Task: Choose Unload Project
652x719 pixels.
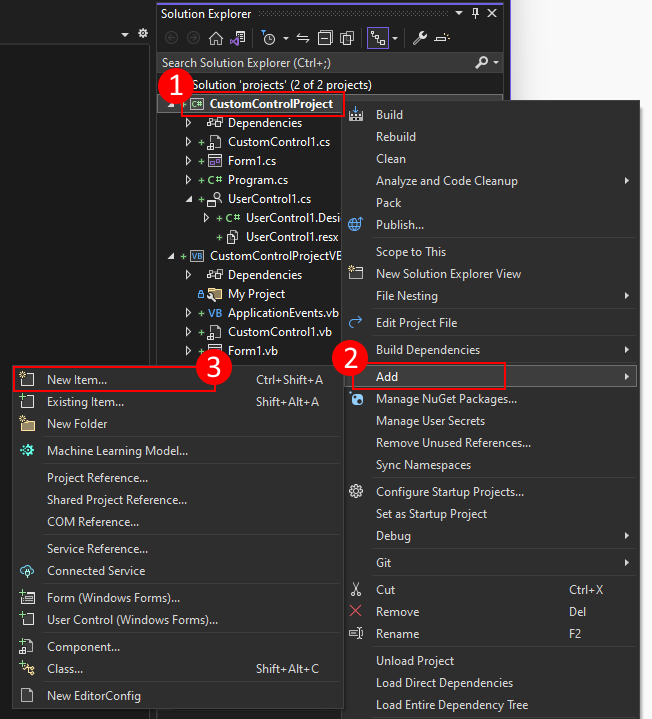Action: [415, 661]
